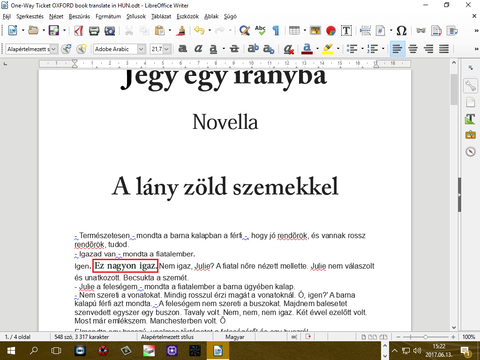Center align text
480x360 pixels.
[413, 49]
